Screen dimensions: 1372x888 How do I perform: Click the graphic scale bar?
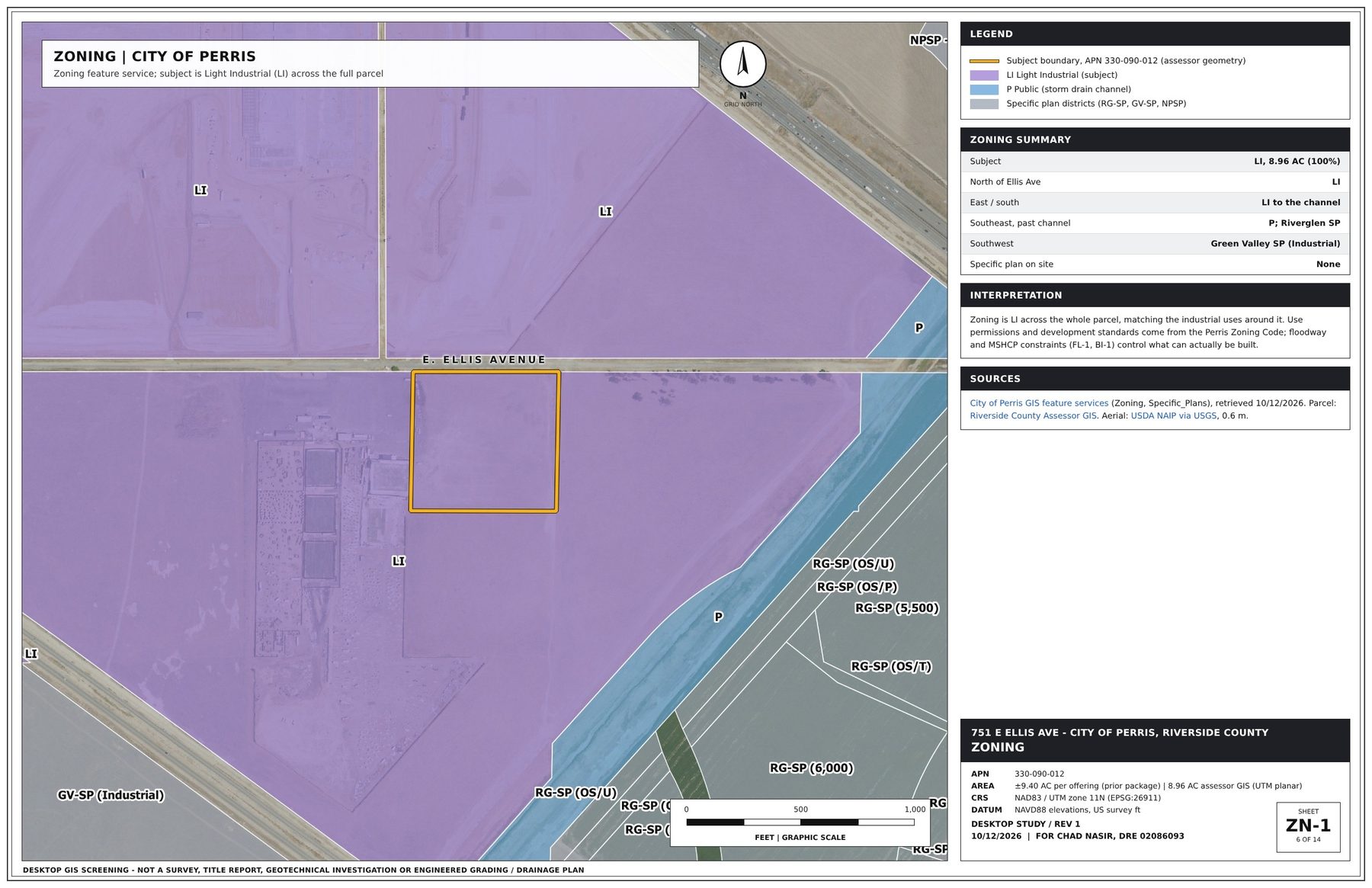[800, 822]
